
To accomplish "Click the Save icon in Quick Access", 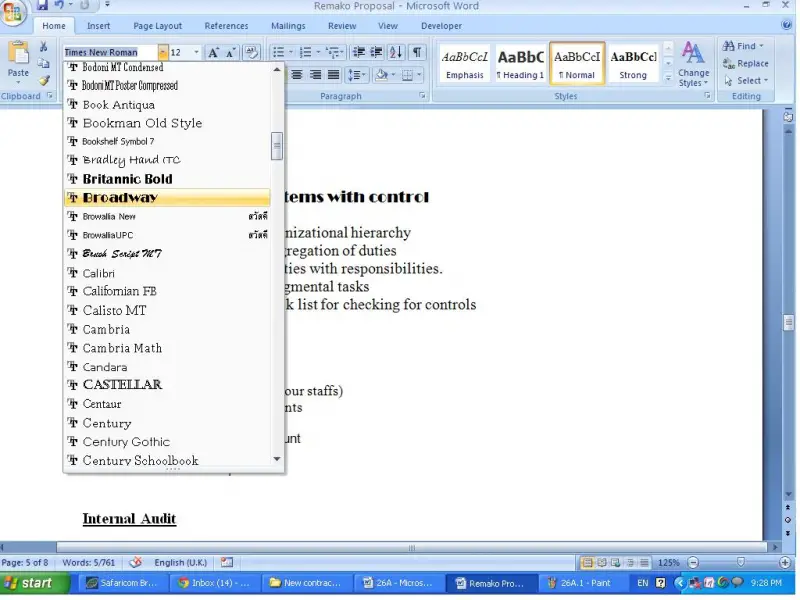I will [x=42, y=6].
